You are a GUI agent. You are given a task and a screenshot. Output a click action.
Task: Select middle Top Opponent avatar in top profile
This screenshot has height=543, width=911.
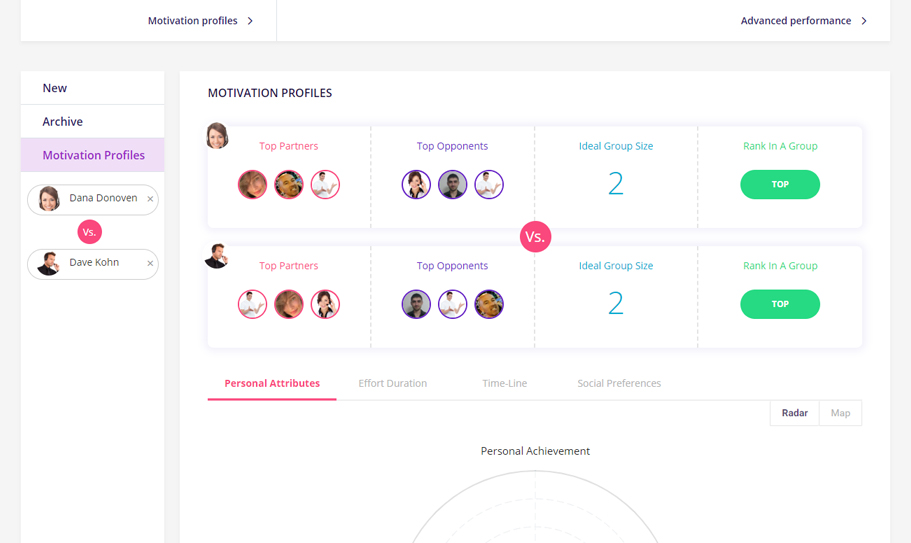click(452, 185)
